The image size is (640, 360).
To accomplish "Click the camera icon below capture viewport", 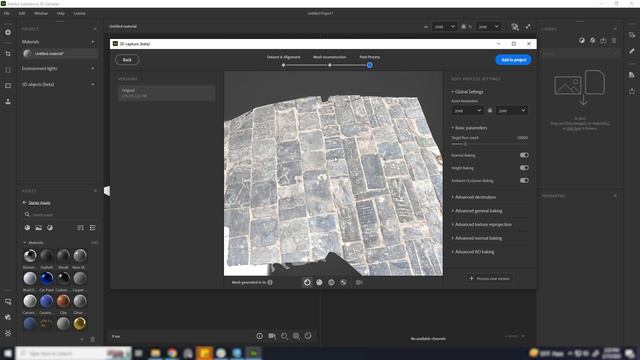I will (359, 282).
